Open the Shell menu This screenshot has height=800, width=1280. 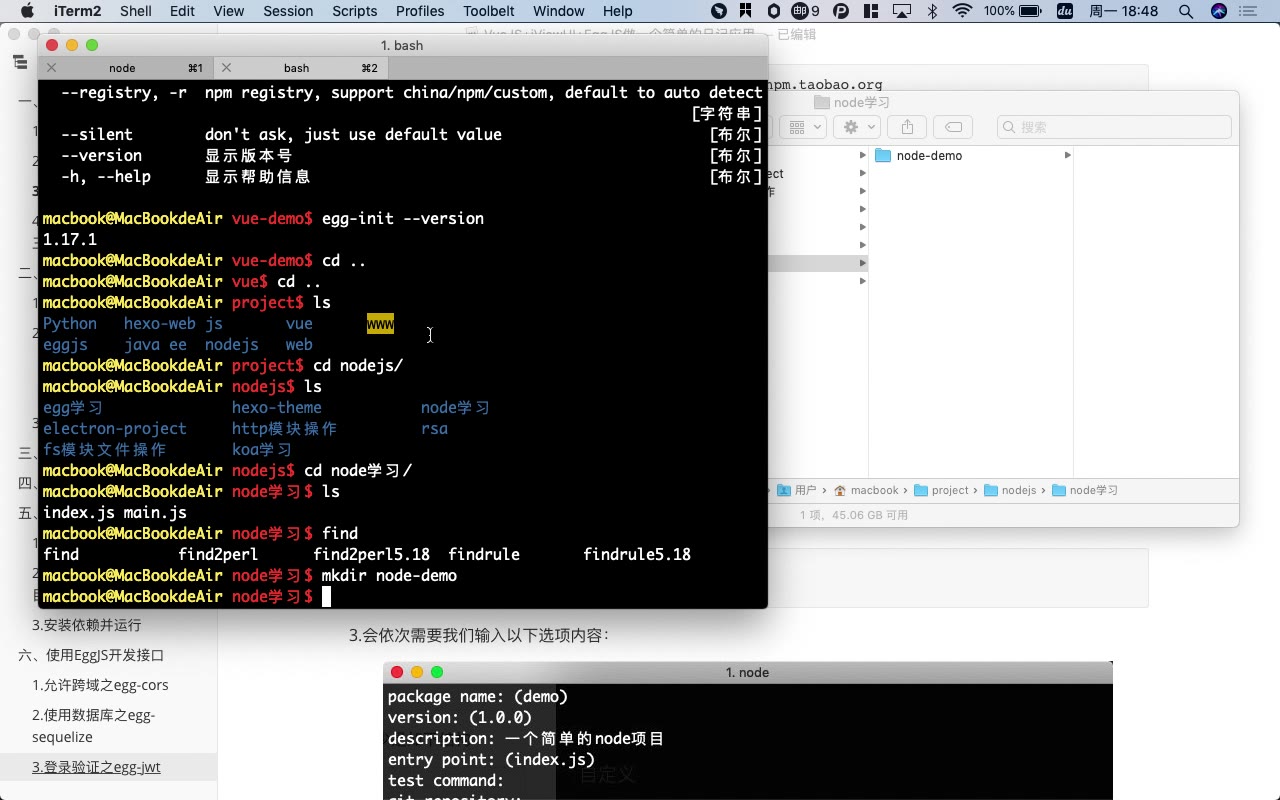136,11
